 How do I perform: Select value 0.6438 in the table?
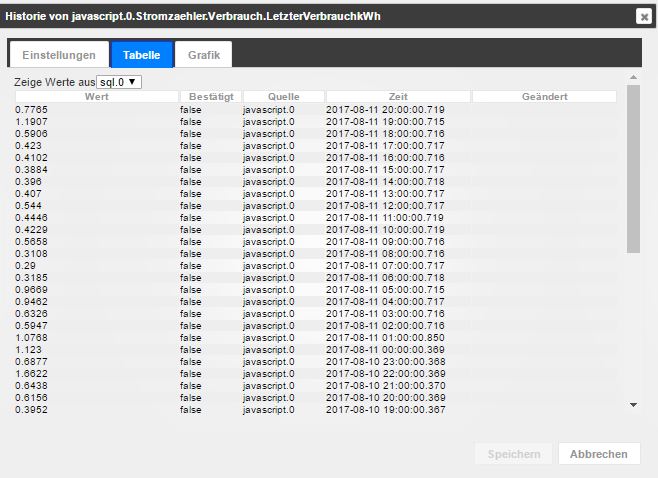point(31,386)
